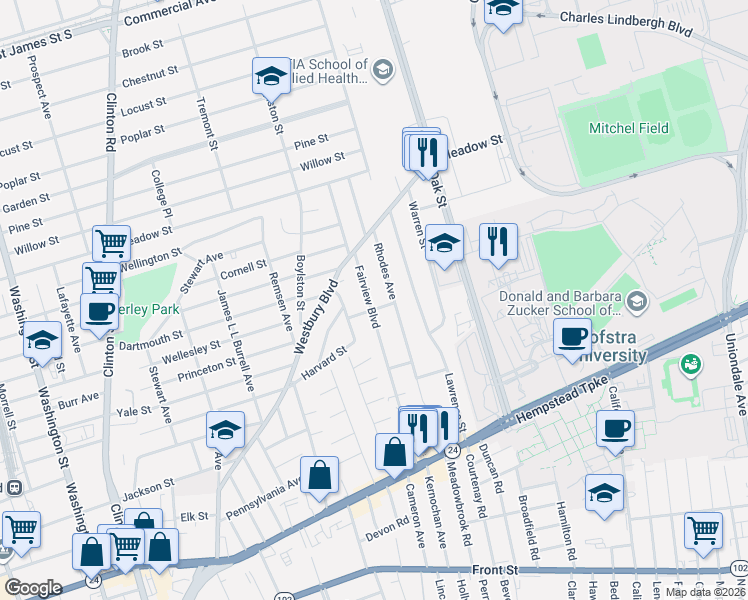Click the school marker near Yale St
Viewport: 748px width, 600px height.
pos(226,431)
